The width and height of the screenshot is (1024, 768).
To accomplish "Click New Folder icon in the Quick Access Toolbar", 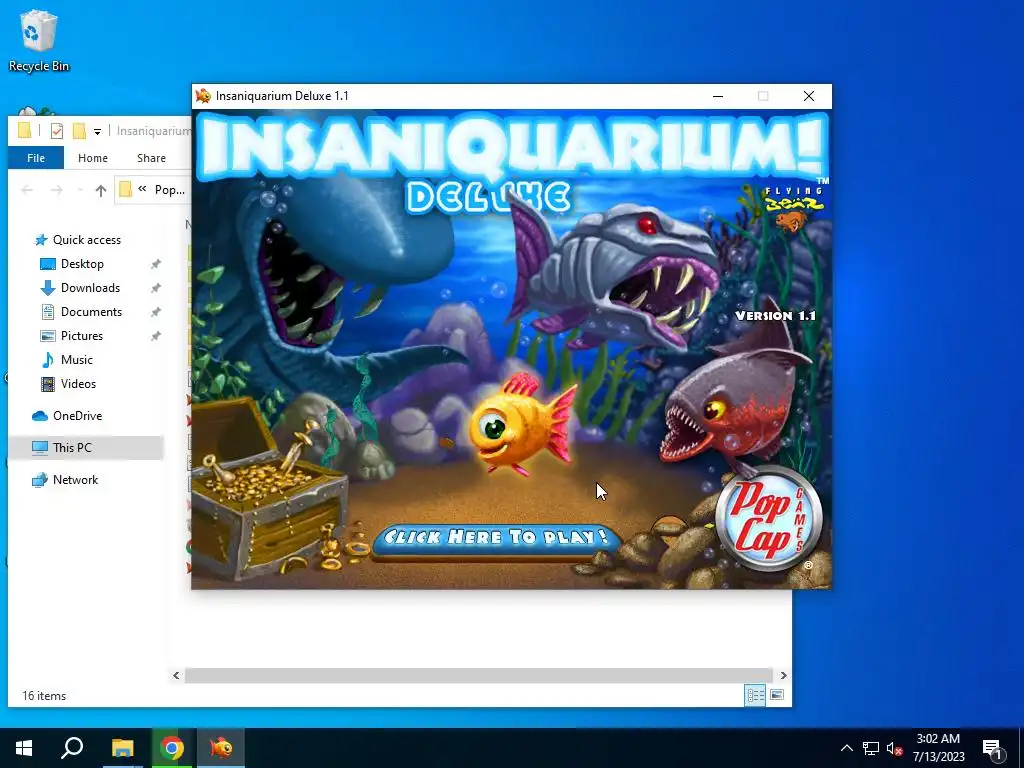I will coord(79,131).
